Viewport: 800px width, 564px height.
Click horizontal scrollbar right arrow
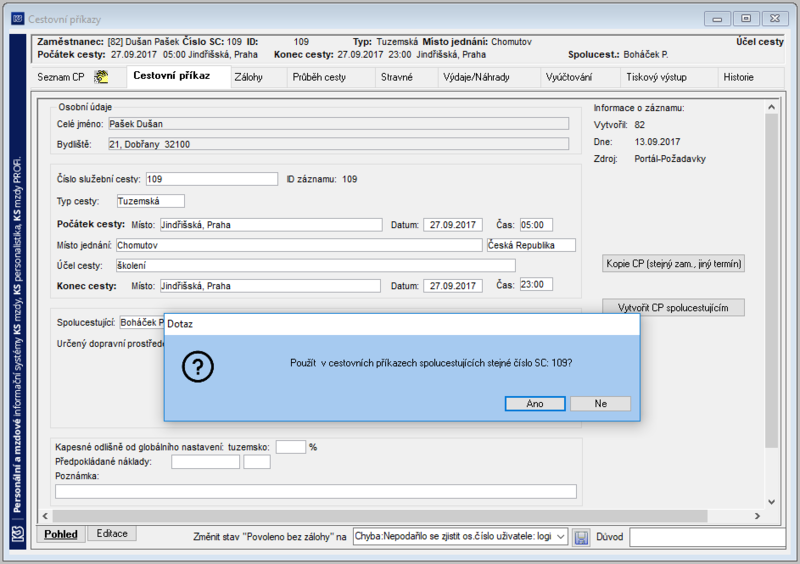click(x=757, y=516)
